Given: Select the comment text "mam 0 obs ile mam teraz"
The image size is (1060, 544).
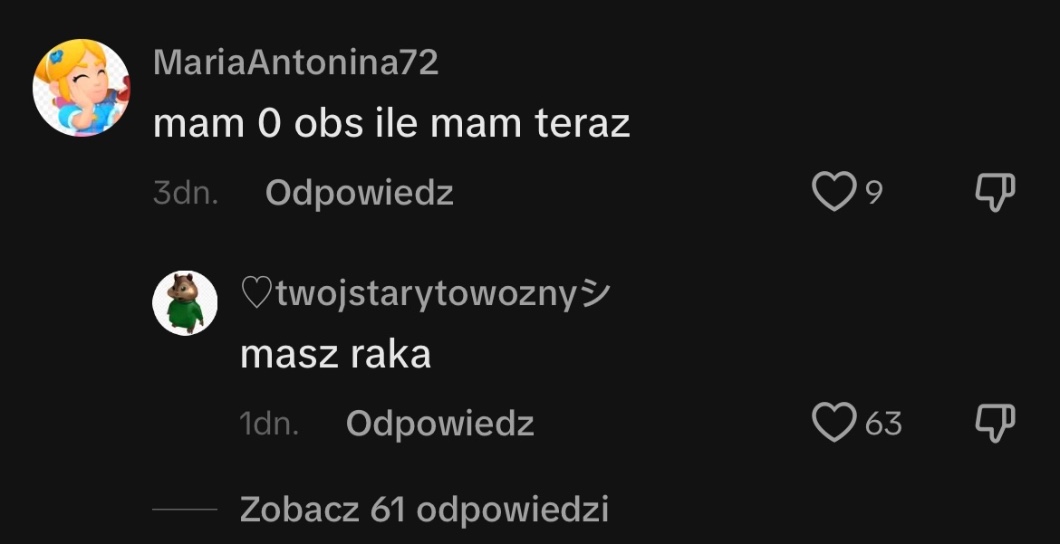Looking at the screenshot, I should click(x=391, y=124).
